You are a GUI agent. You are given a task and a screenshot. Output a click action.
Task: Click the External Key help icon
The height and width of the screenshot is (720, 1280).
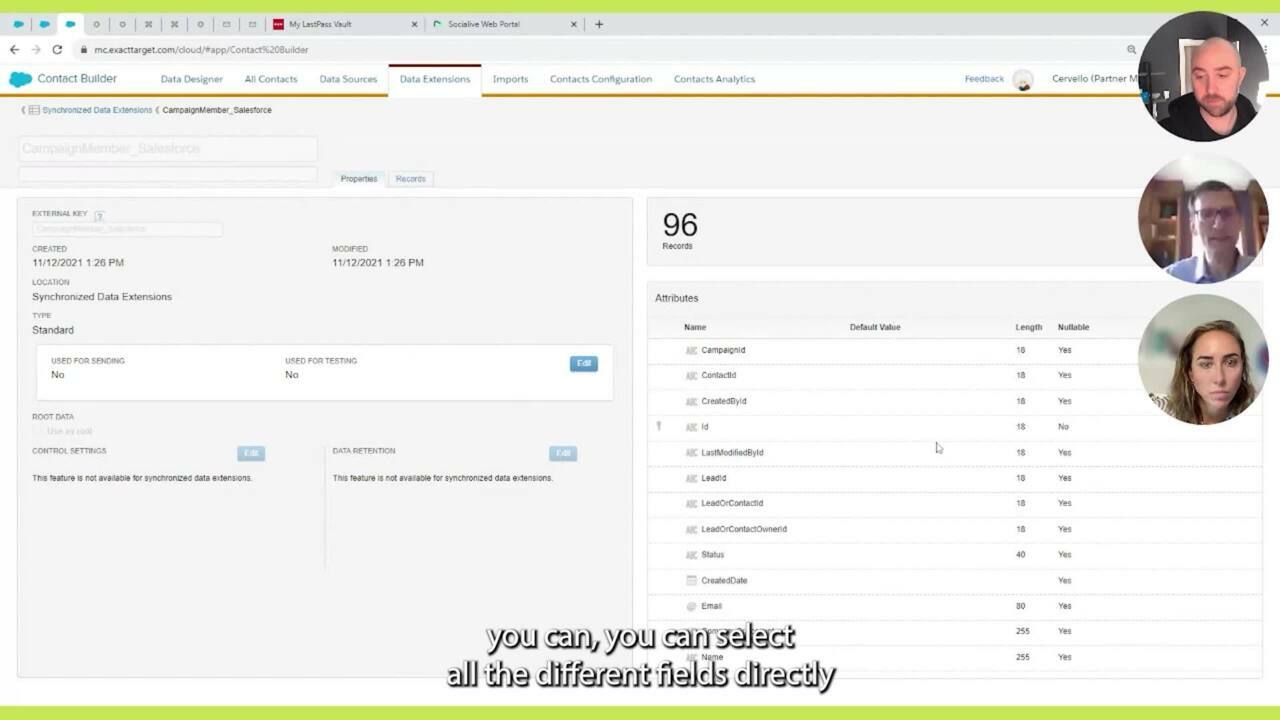click(x=99, y=215)
